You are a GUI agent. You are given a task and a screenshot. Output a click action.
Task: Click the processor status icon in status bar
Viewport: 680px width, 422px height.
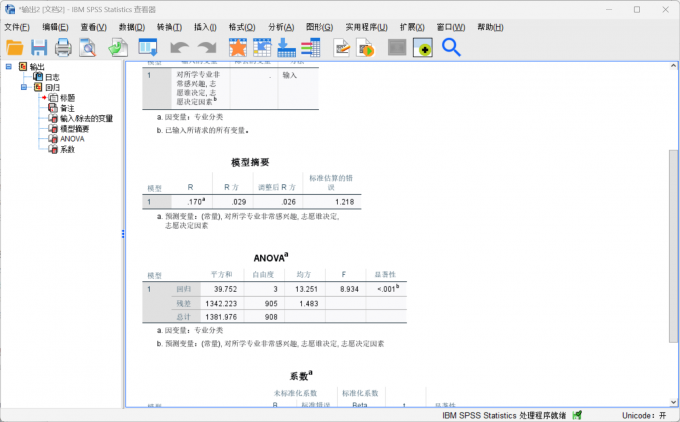pyautogui.click(x=577, y=415)
